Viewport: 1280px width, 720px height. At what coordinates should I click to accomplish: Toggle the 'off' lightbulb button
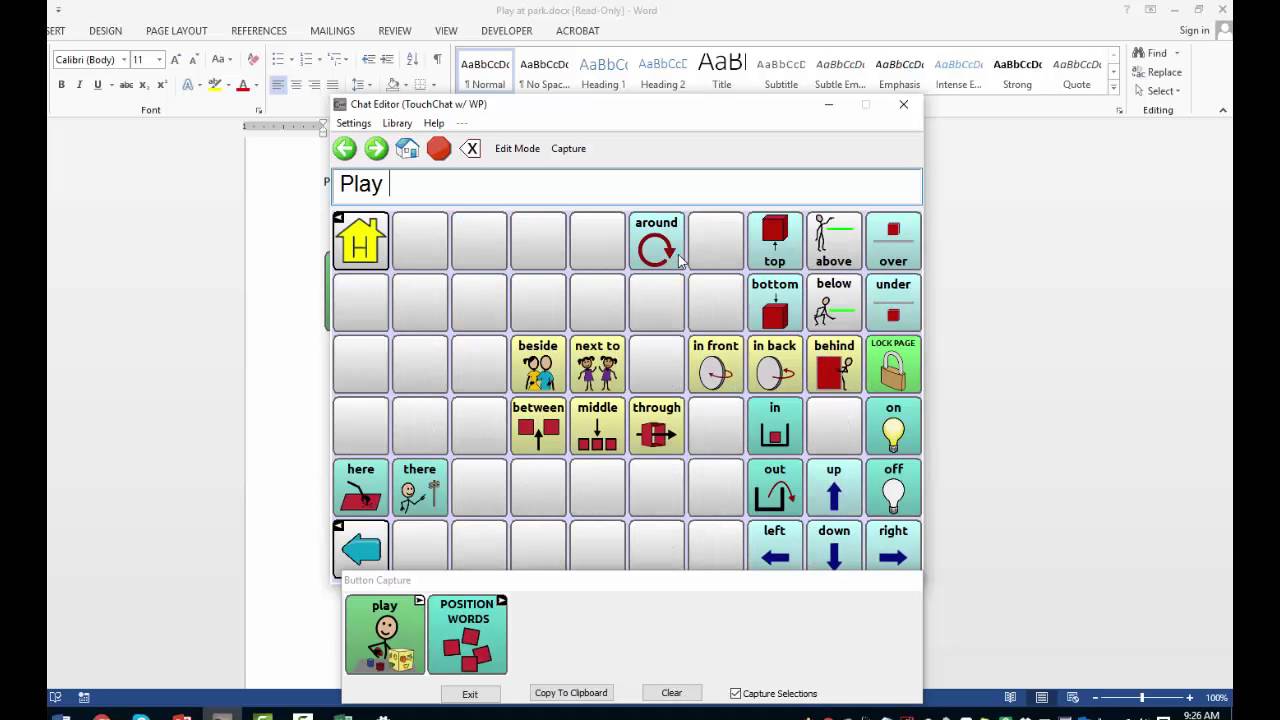tap(893, 488)
